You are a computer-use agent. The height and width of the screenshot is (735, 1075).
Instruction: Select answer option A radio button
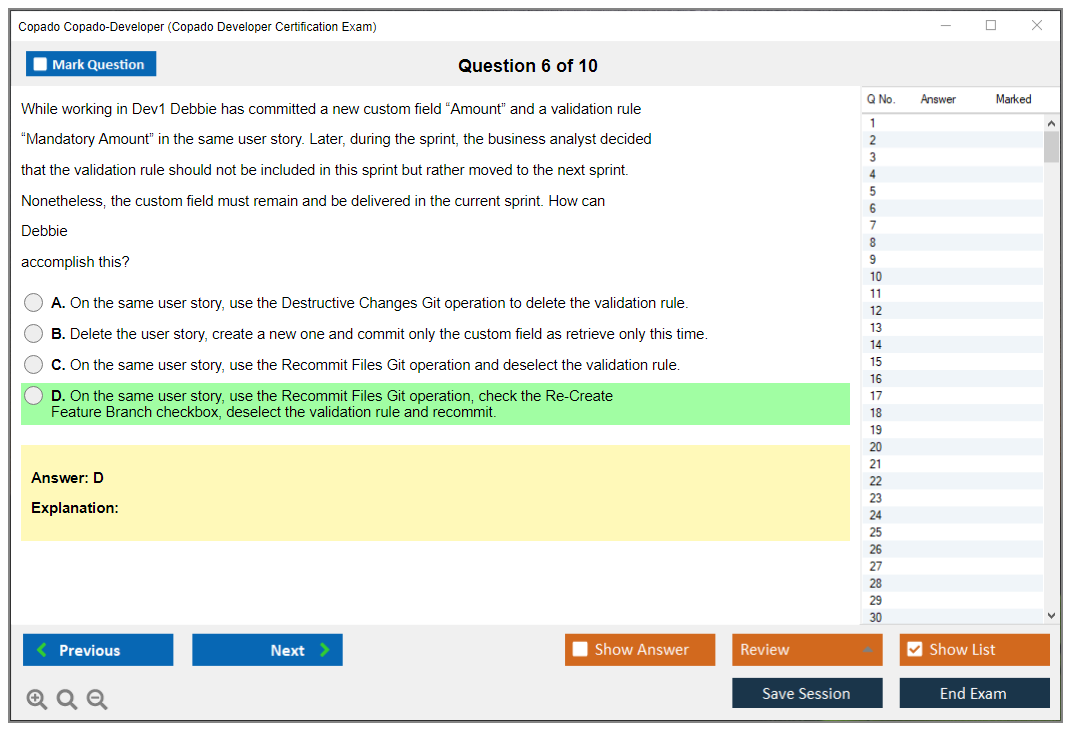point(34,302)
